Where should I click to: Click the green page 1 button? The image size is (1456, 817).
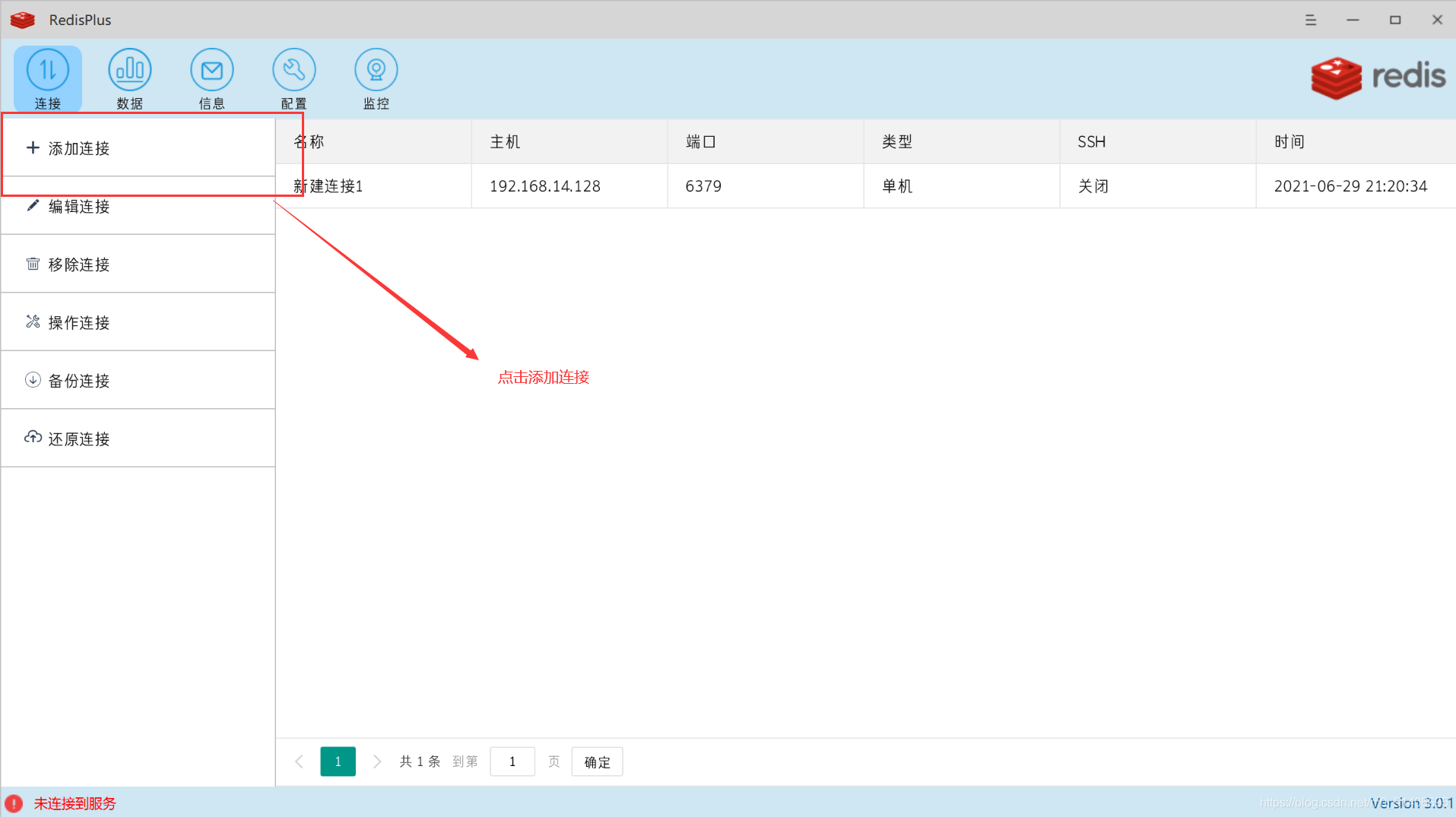click(338, 762)
